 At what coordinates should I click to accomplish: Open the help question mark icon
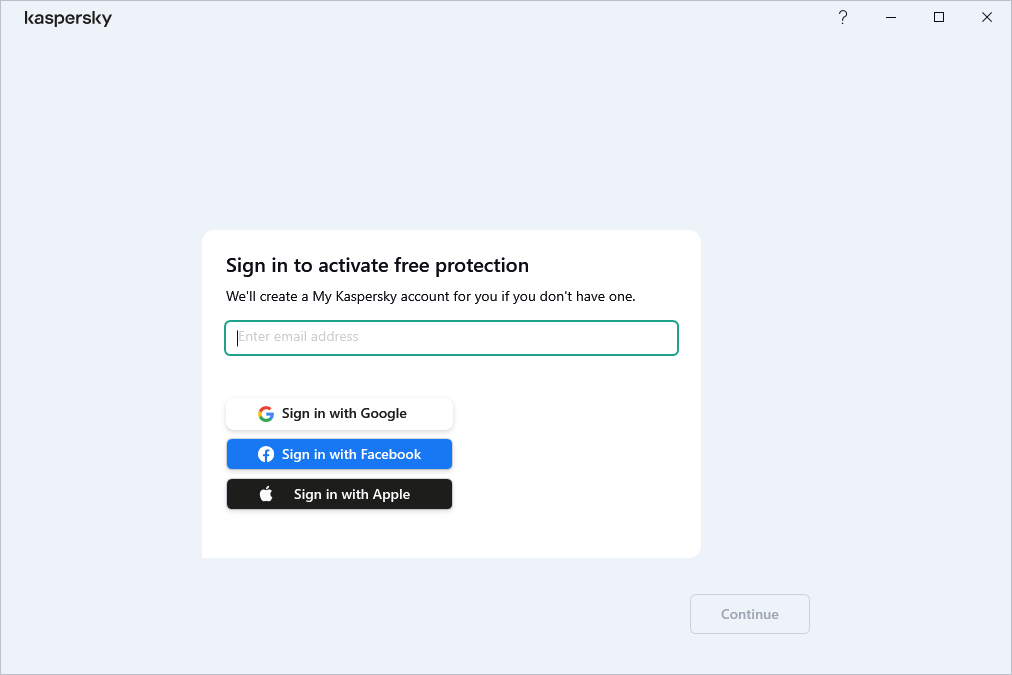[842, 17]
